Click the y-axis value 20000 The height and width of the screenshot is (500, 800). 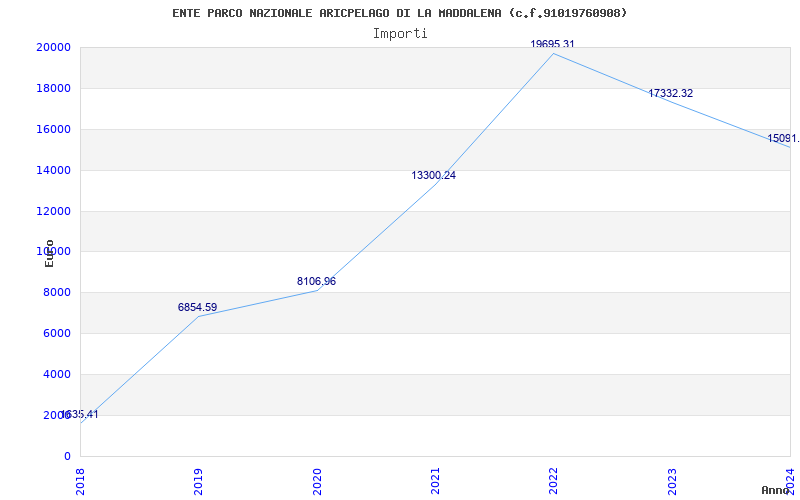(53, 47)
